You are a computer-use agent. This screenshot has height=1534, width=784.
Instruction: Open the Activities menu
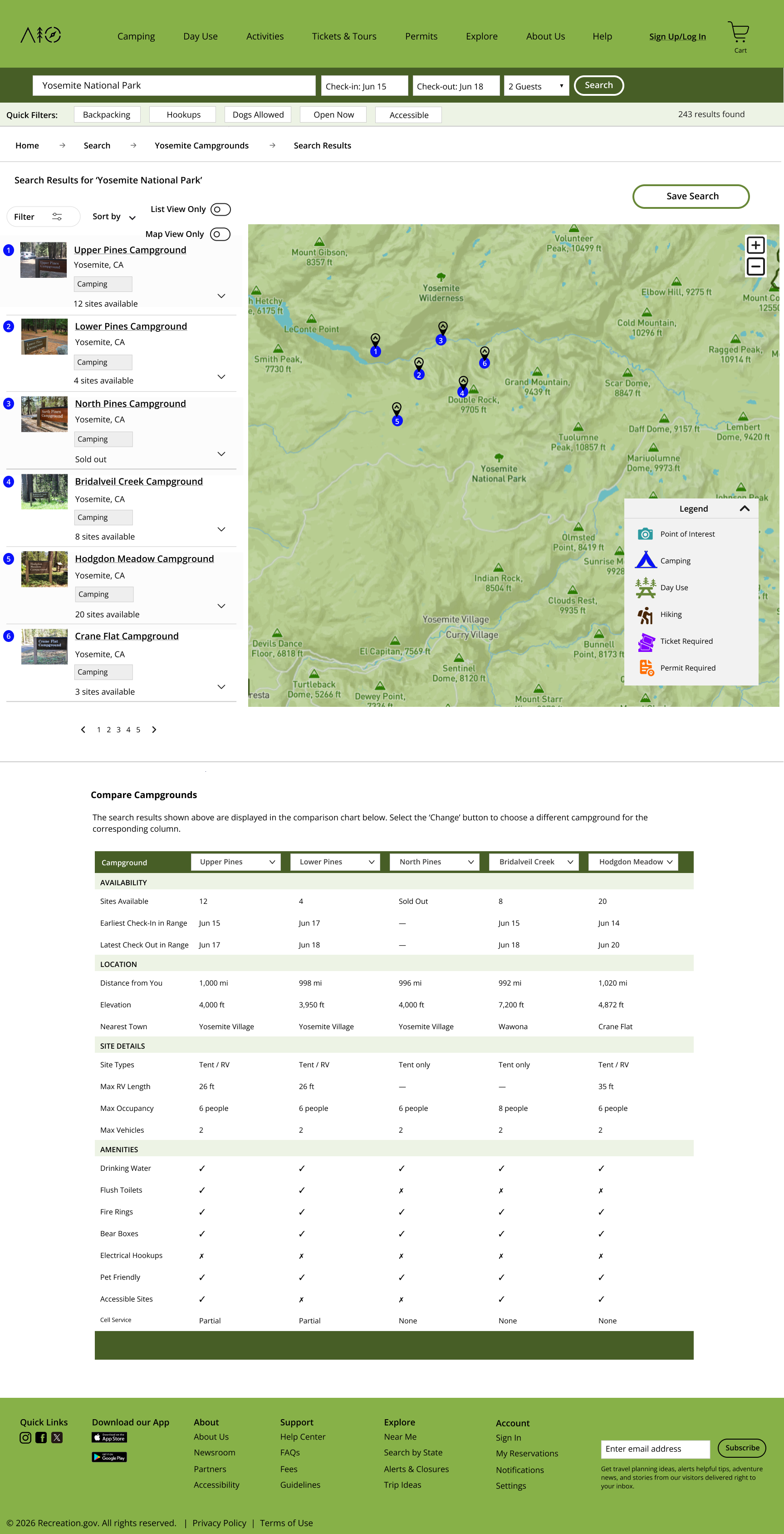(265, 36)
